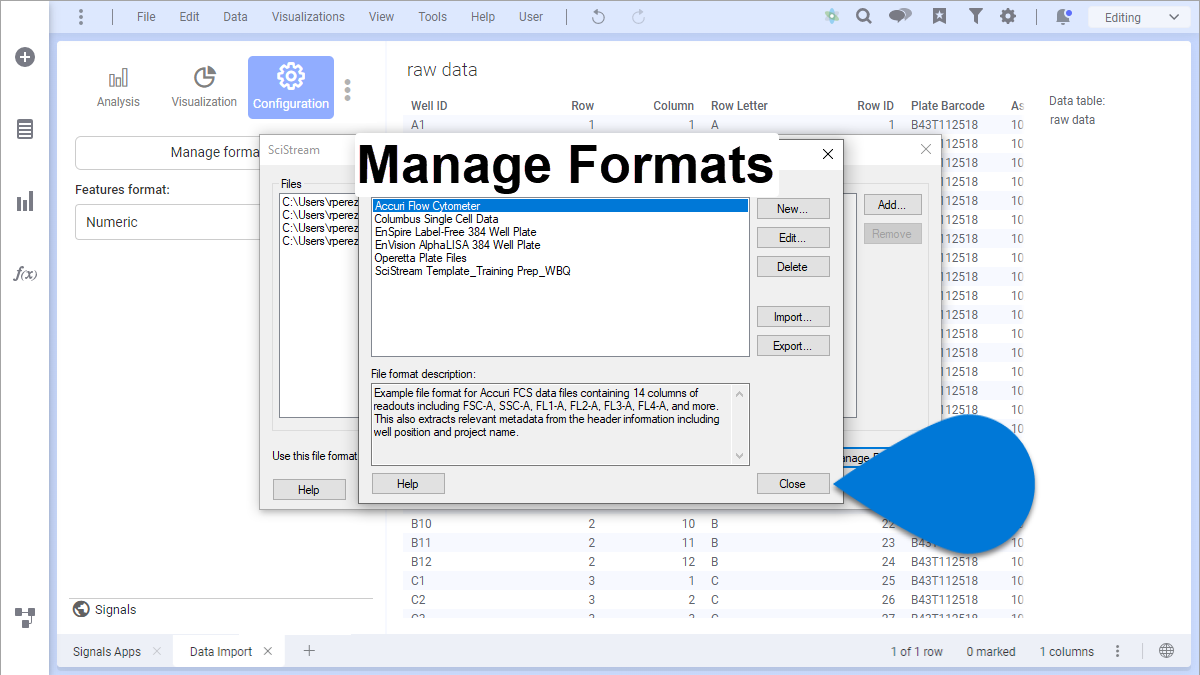The image size is (1200, 675).
Task: Click the more options dots beside Configuration
Action: point(347,90)
